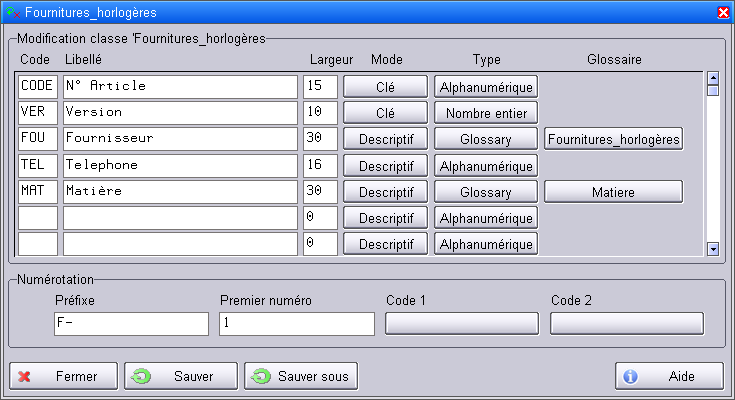The width and height of the screenshot is (735, 400).
Task: Change the Glossary type of Fournisseur row
Action: point(486,139)
